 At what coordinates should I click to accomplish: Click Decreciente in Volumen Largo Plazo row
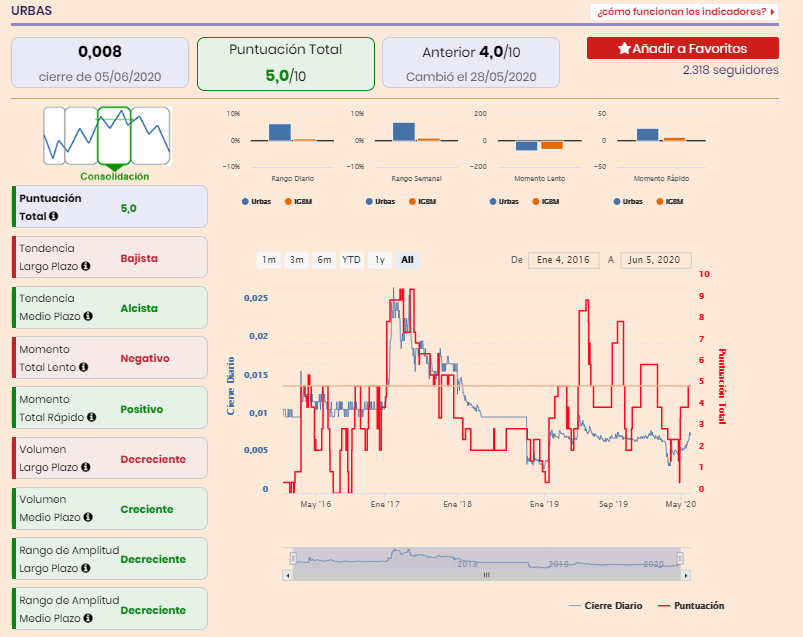[x=153, y=459]
